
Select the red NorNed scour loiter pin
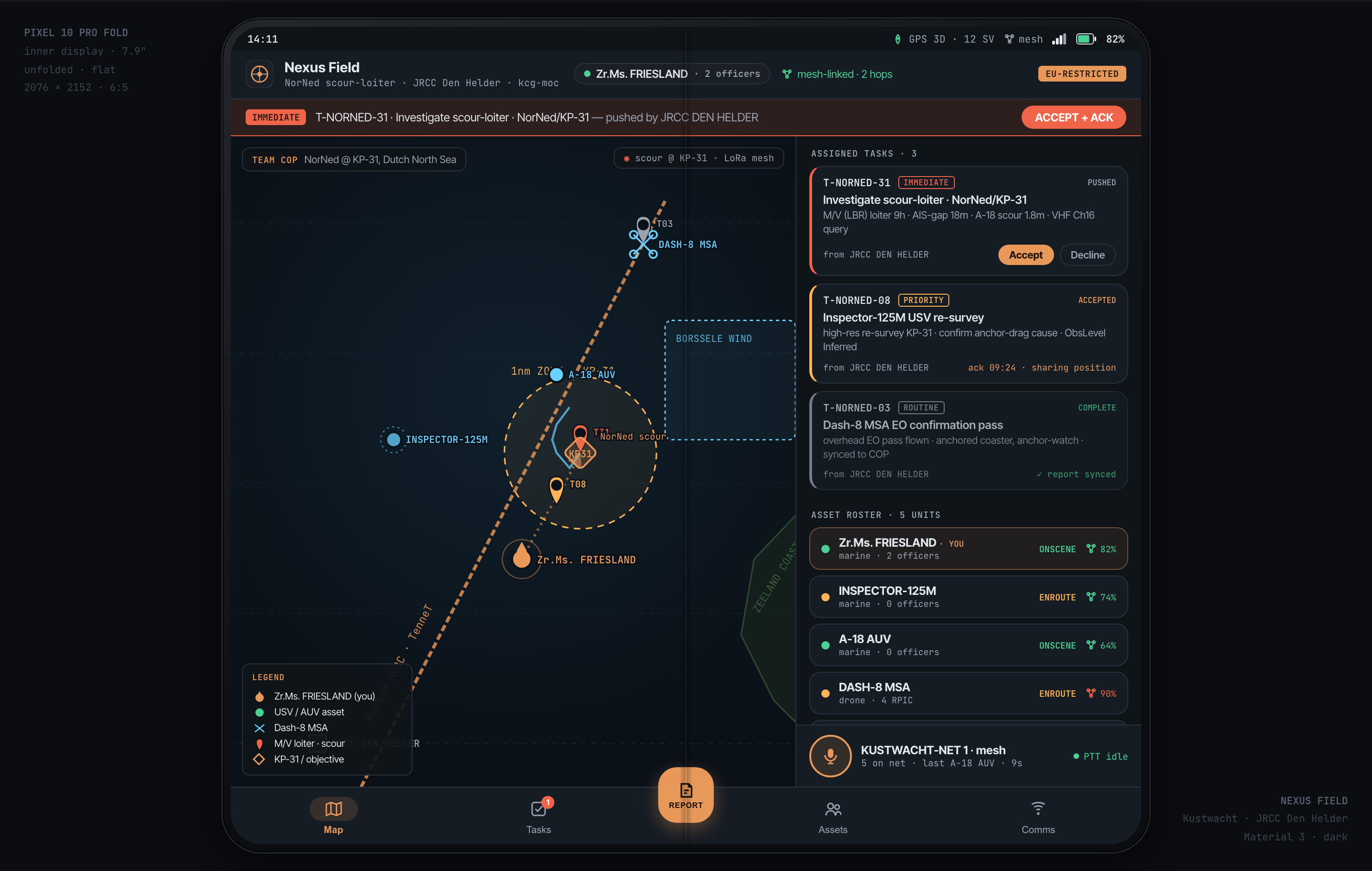580,435
